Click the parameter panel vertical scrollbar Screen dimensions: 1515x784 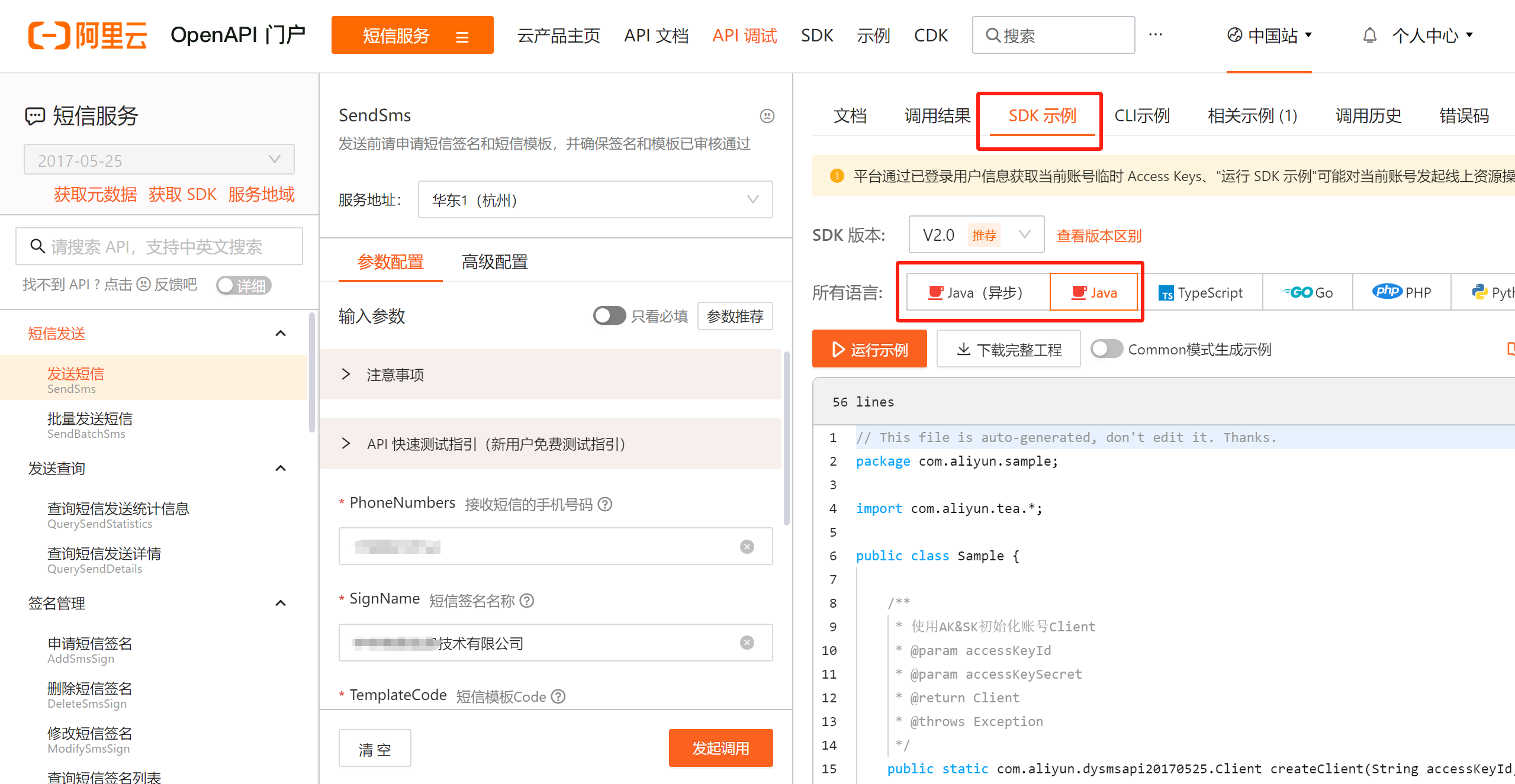787,438
